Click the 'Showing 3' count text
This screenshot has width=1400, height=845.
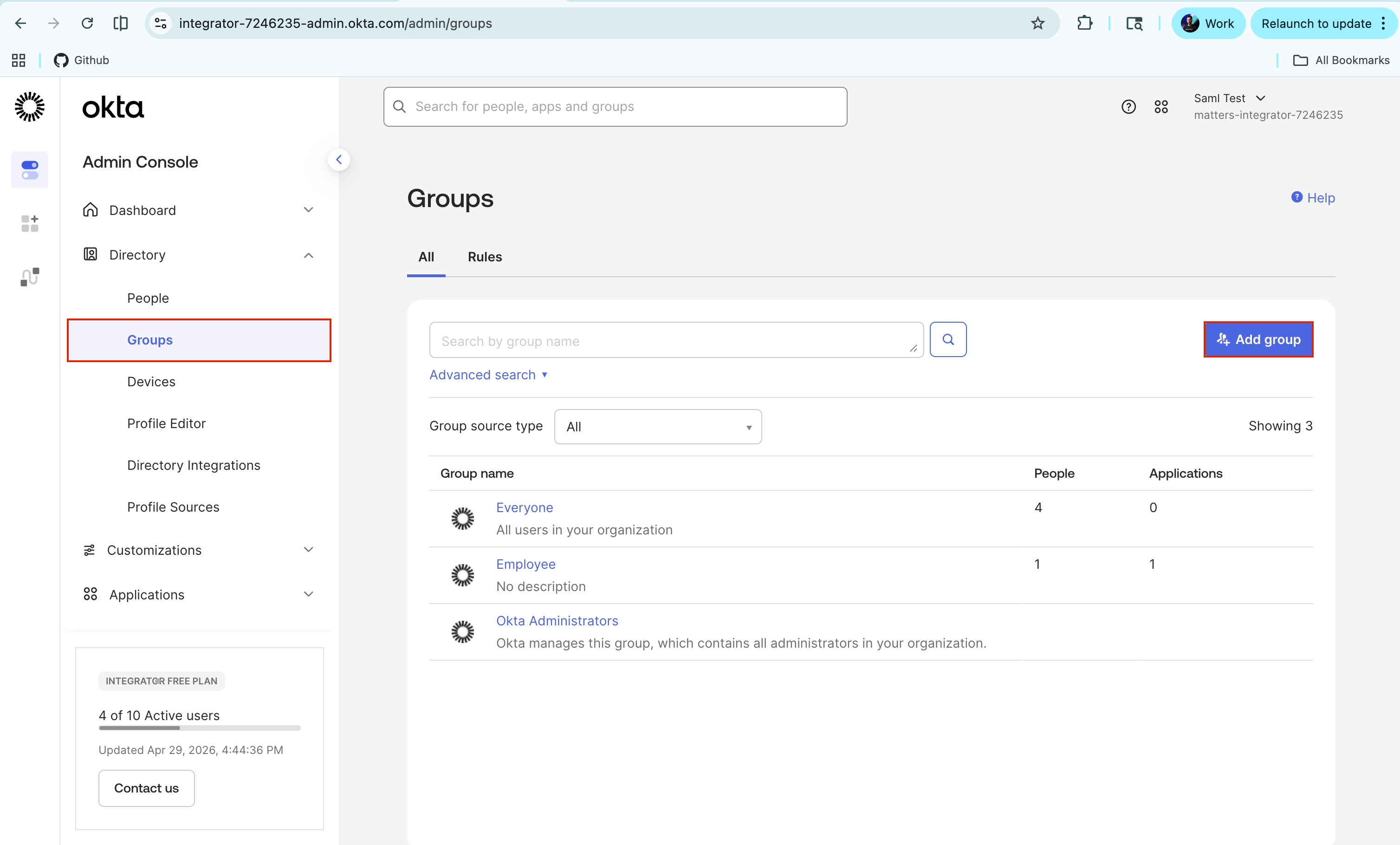pos(1280,426)
